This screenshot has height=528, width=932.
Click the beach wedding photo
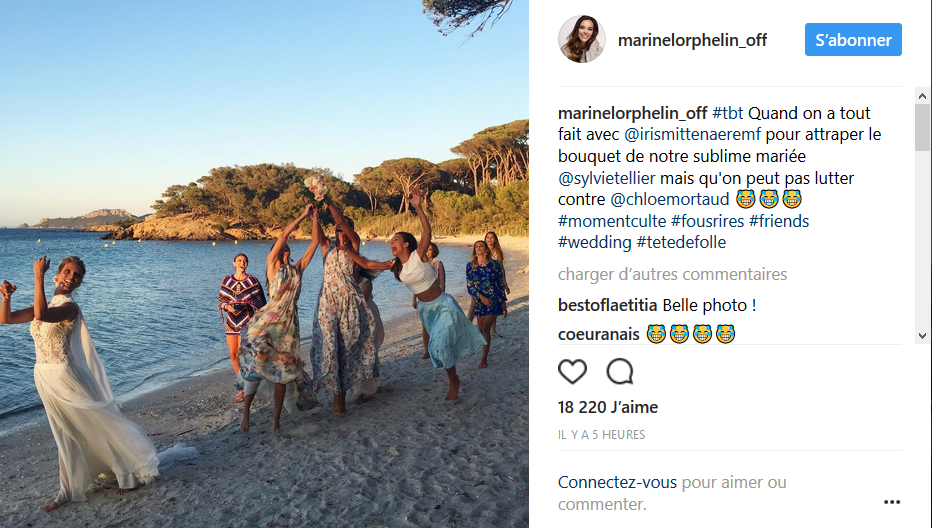pos(264,264)
